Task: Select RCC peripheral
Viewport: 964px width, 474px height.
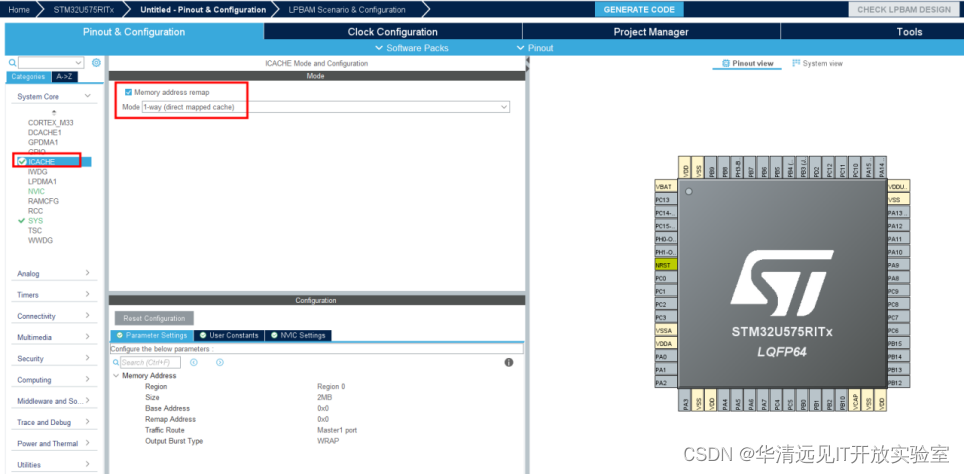Action: [36, 211]
